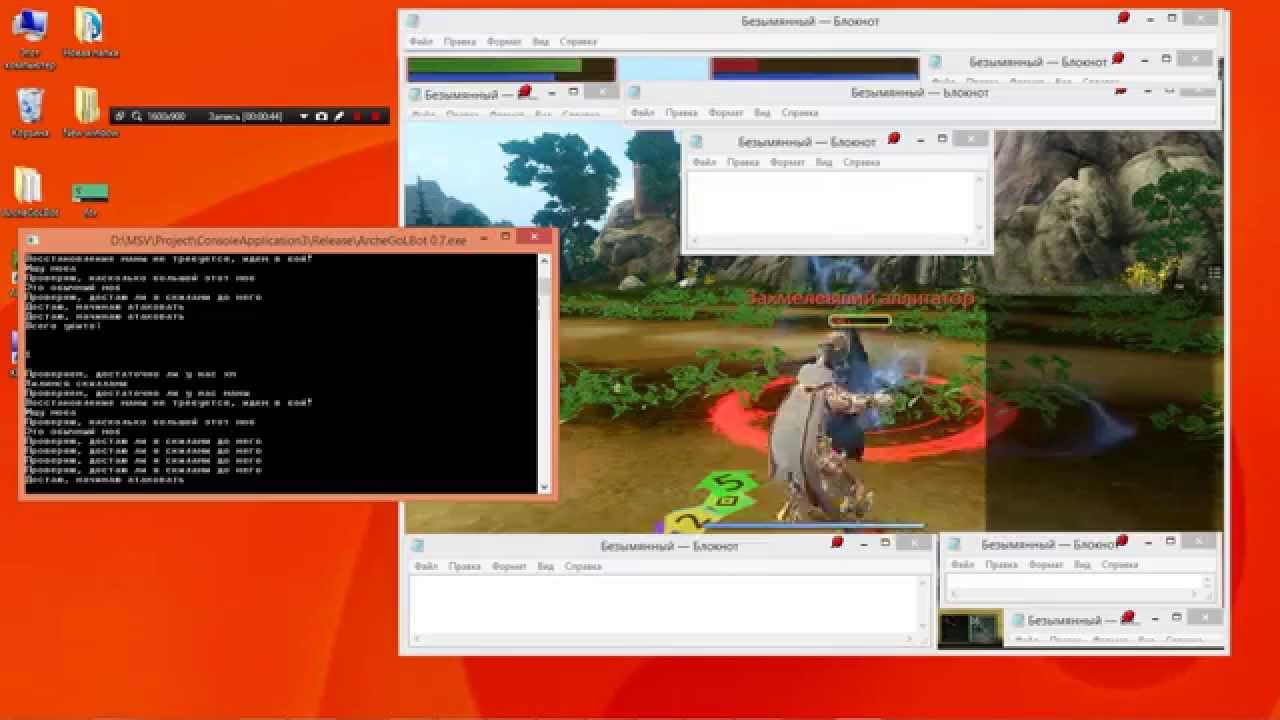1280x720 pixels.
Task: Click the dark game thumbnail near bottom-right
Action: point(970,629)
